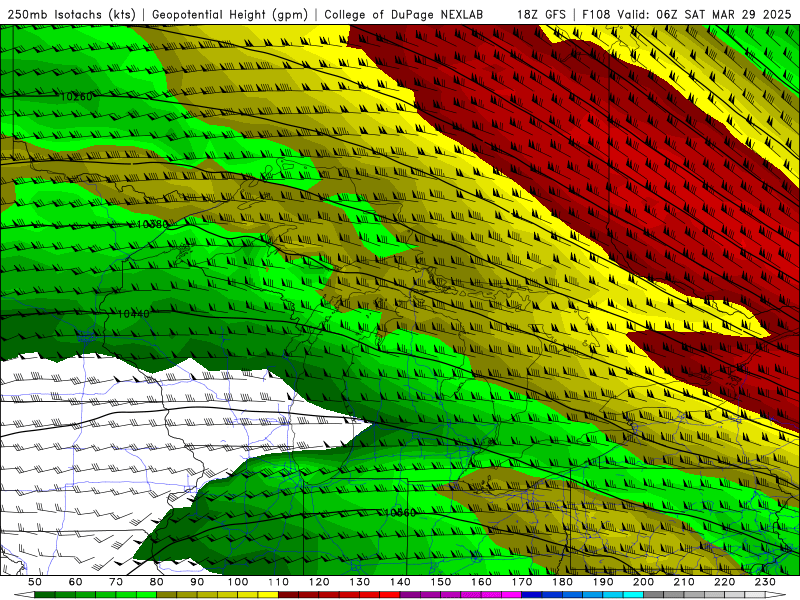Click the "180" value on the color scale

(562, 582)
